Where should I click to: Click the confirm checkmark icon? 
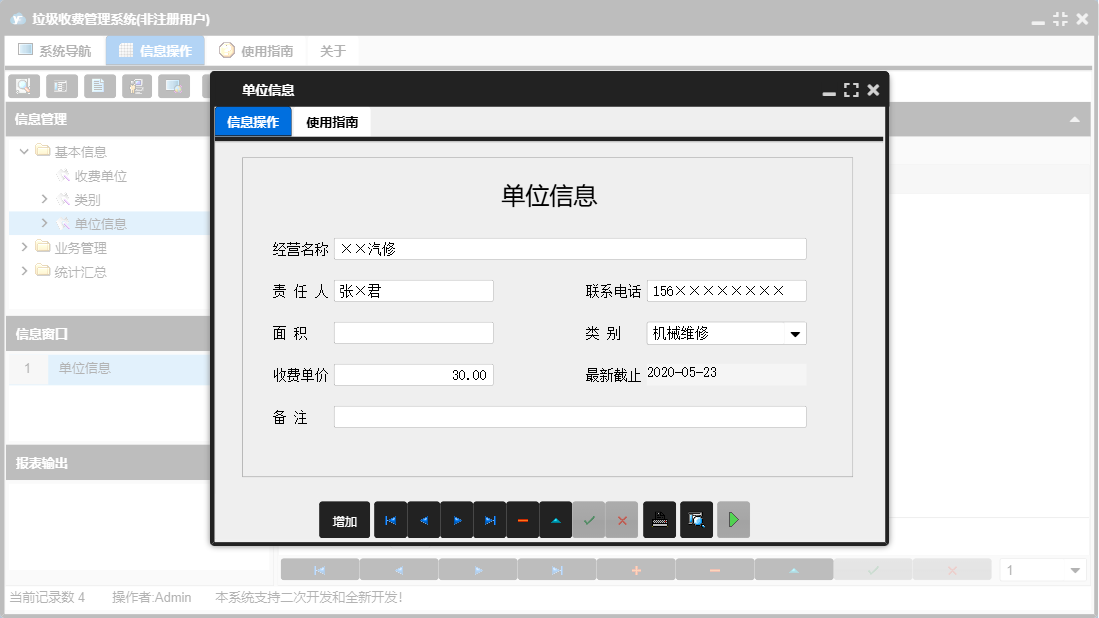point(590,519)
